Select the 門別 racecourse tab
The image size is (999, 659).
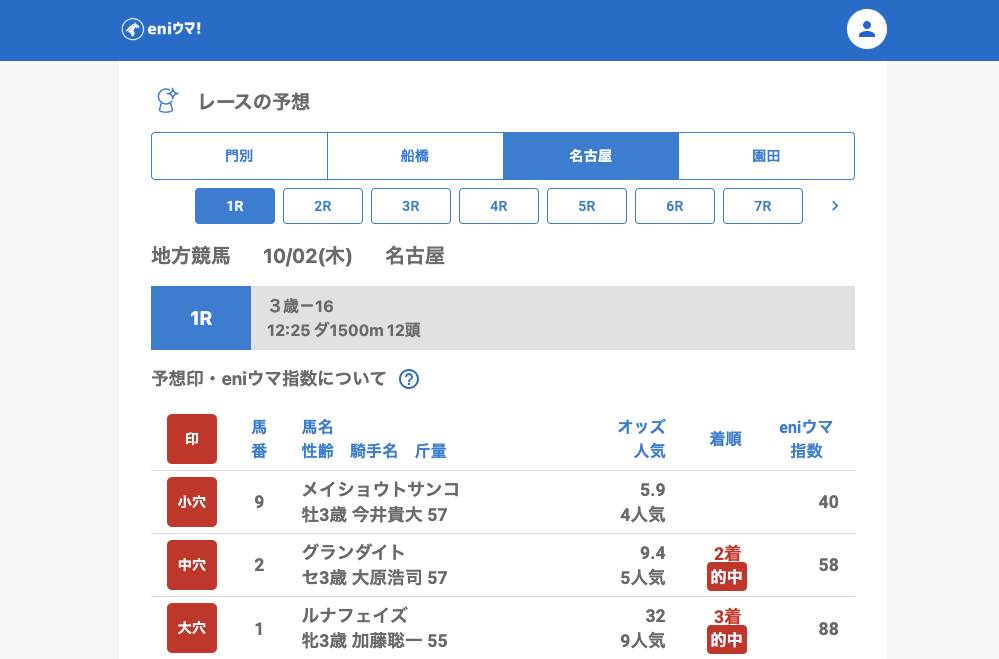point(239,156)
